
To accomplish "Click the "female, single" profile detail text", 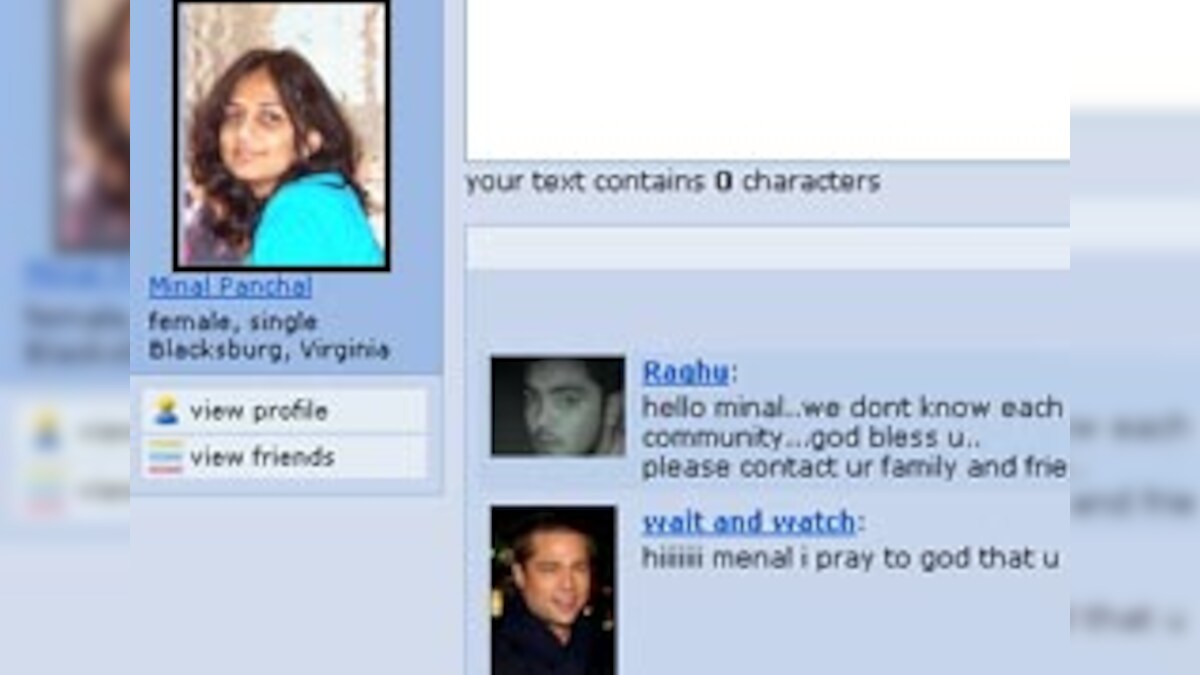I will tap(233, 322).
